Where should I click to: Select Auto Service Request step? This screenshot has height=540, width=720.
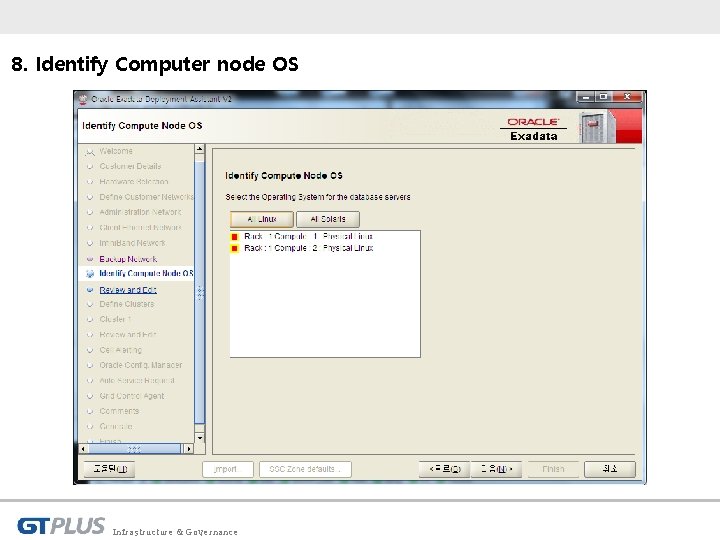137,381
